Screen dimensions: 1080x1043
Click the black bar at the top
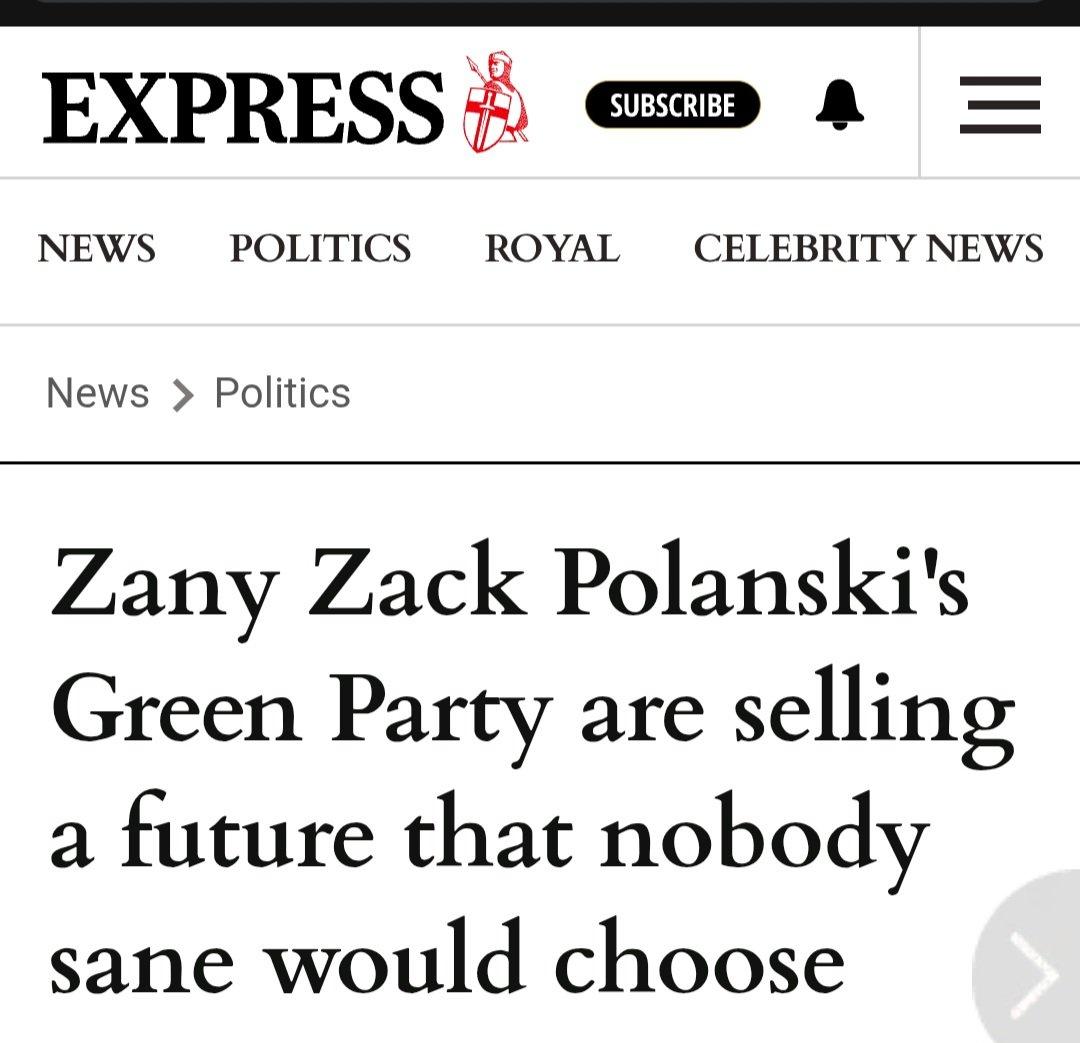[x=540, y=12]
